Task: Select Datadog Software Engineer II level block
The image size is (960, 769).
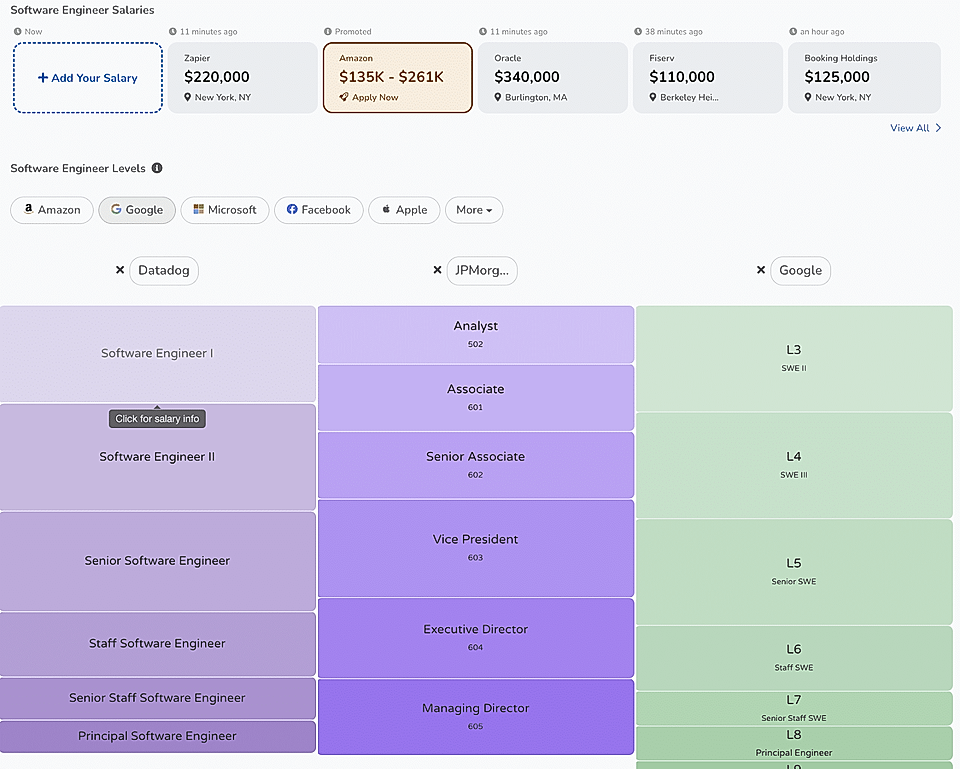Action: (157, 457)
